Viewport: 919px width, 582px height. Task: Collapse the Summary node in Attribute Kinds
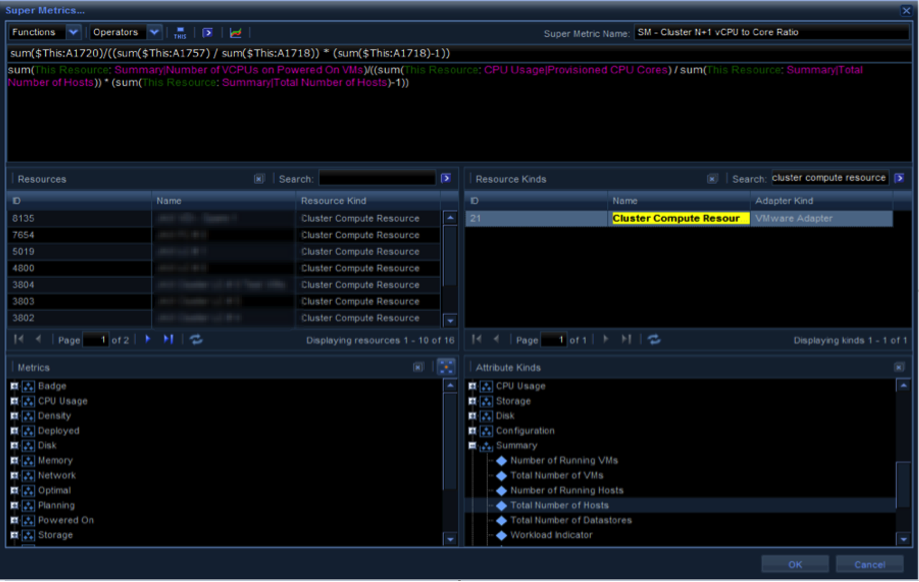[473, 446]
